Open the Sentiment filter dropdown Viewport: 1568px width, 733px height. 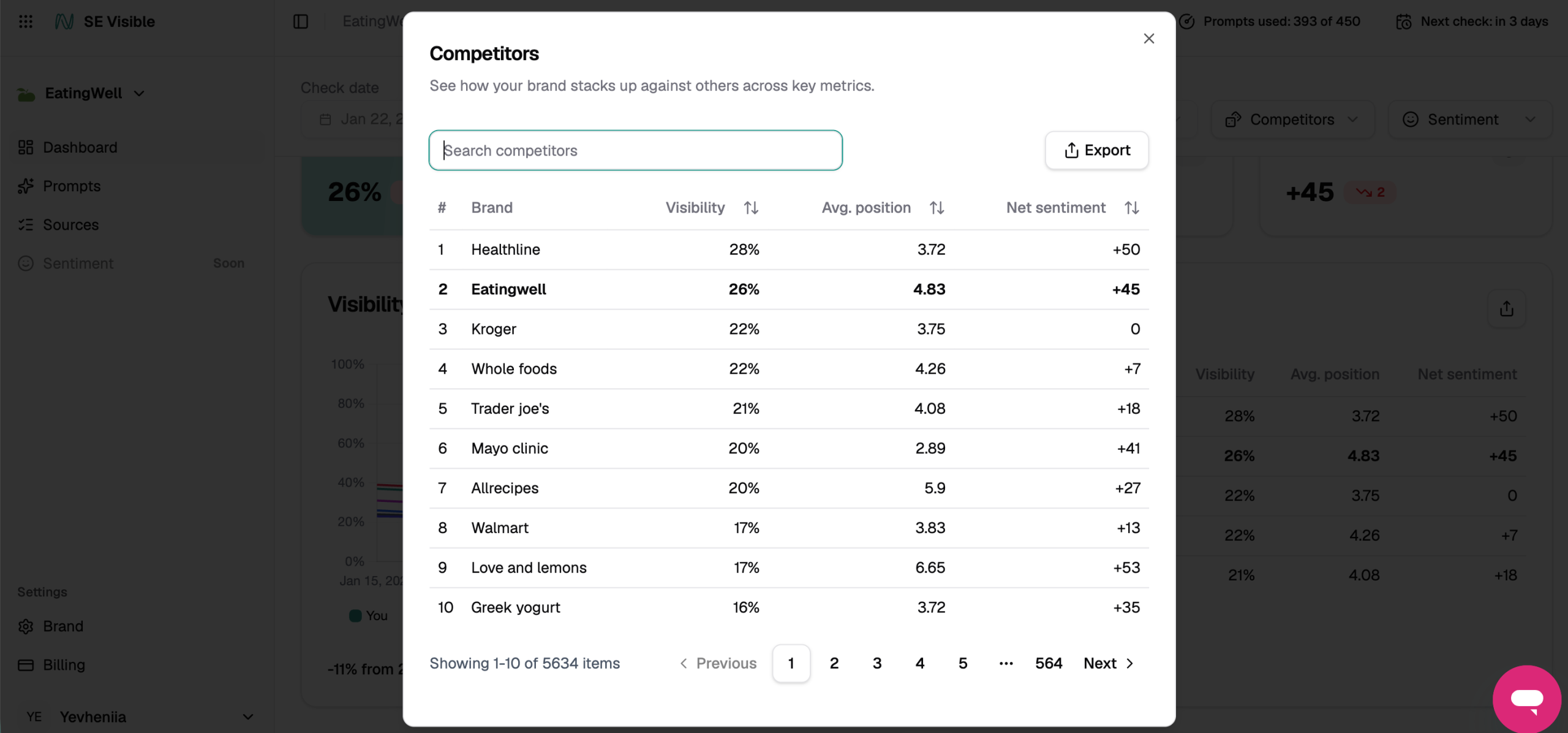point(1469,120)
